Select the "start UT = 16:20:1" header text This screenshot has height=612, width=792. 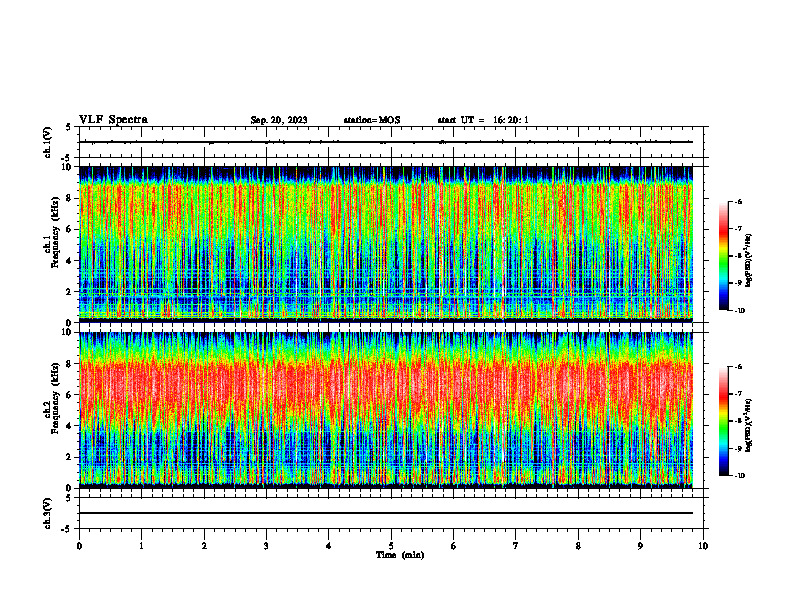483,120
